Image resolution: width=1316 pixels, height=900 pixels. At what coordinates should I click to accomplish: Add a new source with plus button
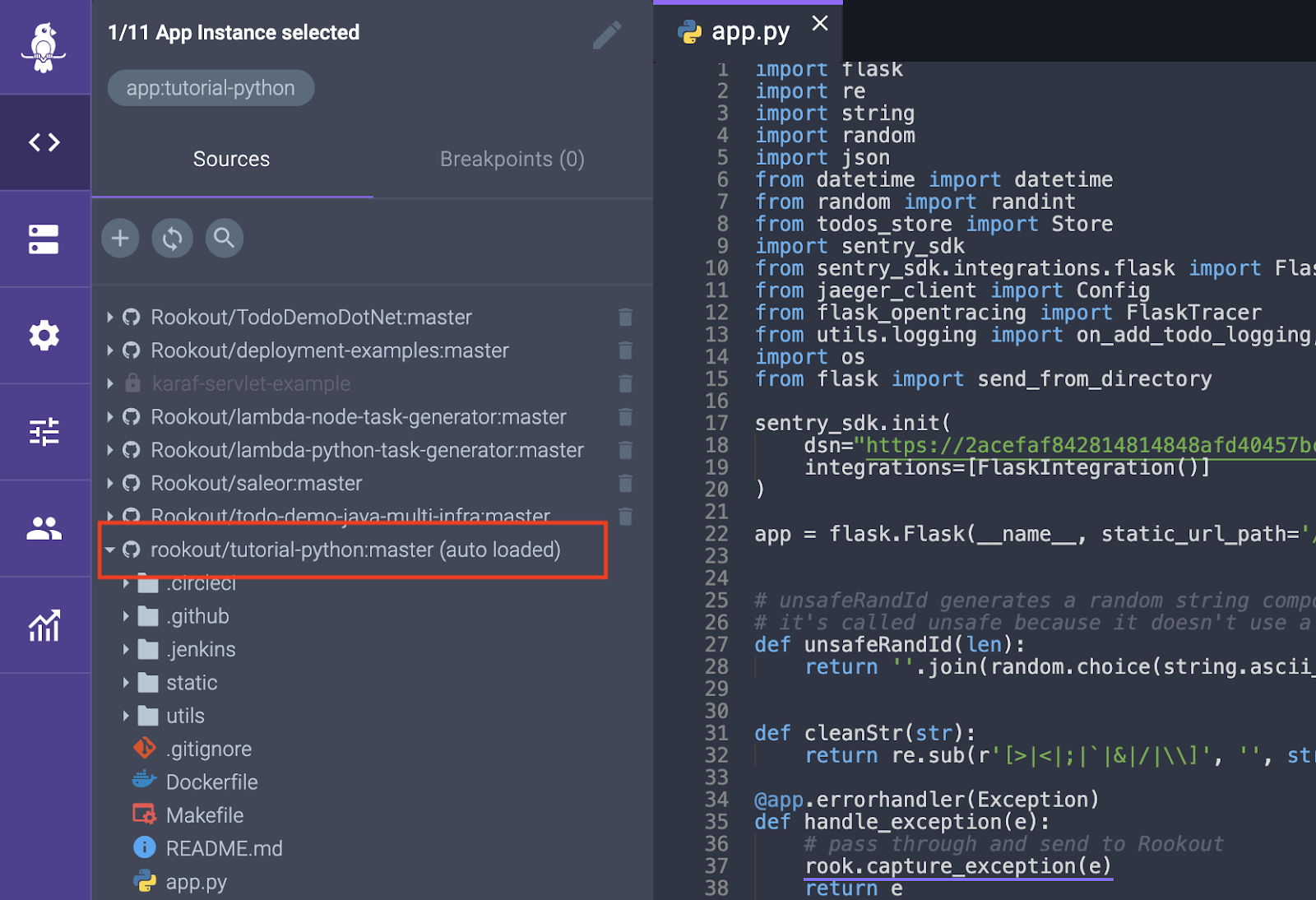[x=120, y=238]
